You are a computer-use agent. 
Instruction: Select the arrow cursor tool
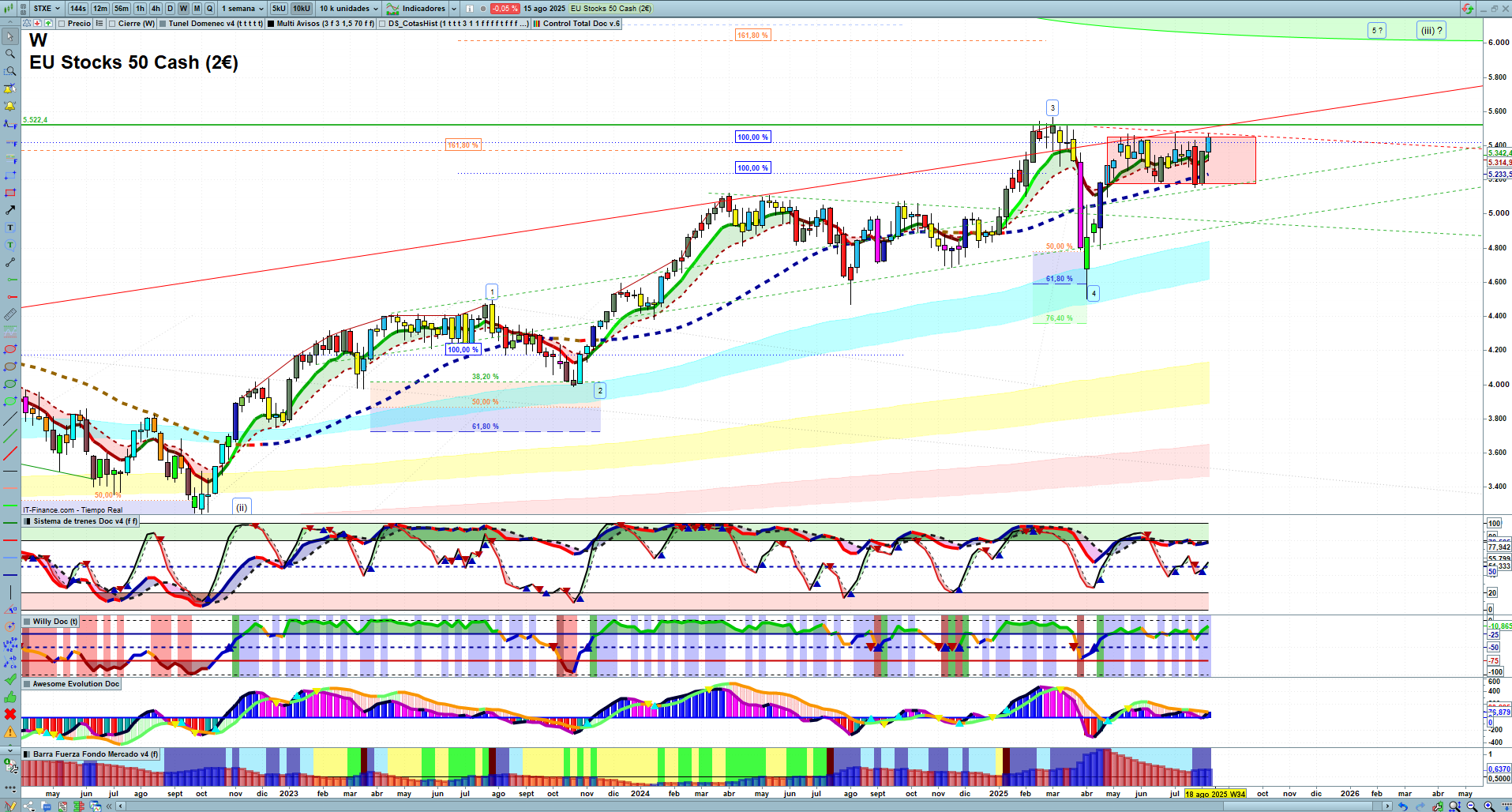pos(10,36)
